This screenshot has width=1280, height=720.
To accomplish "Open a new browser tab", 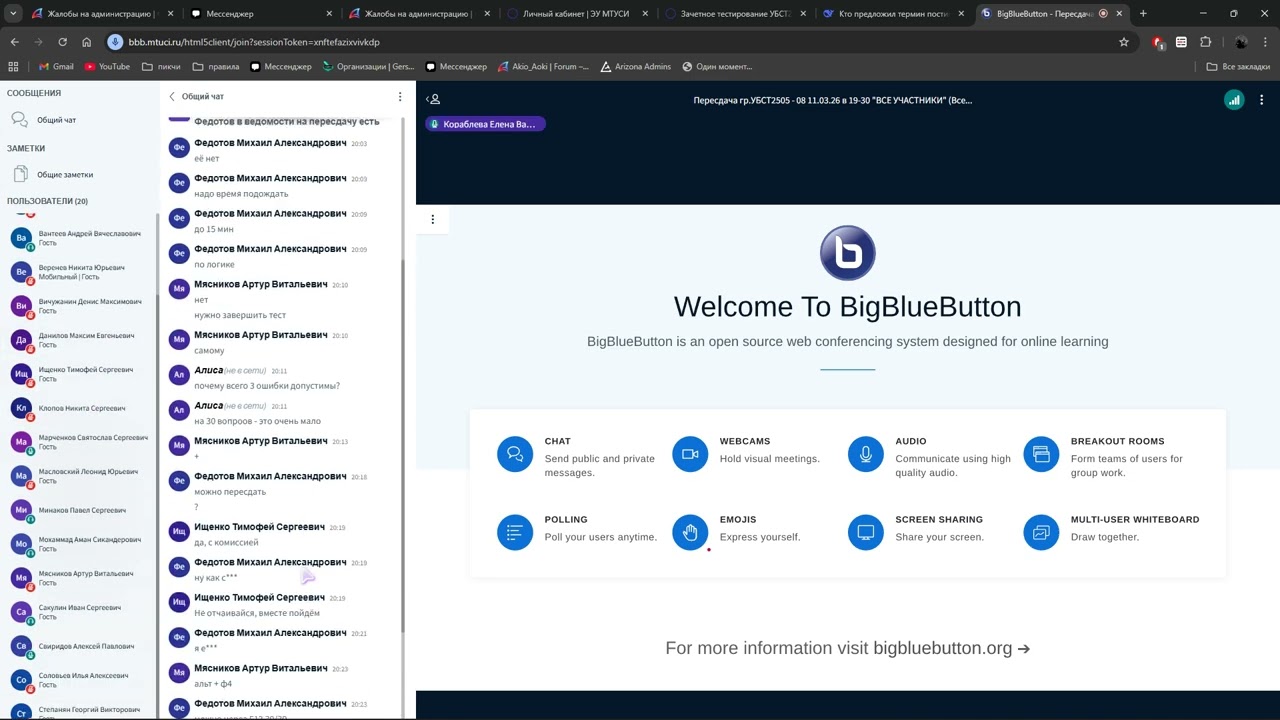I will point(1143,14).
